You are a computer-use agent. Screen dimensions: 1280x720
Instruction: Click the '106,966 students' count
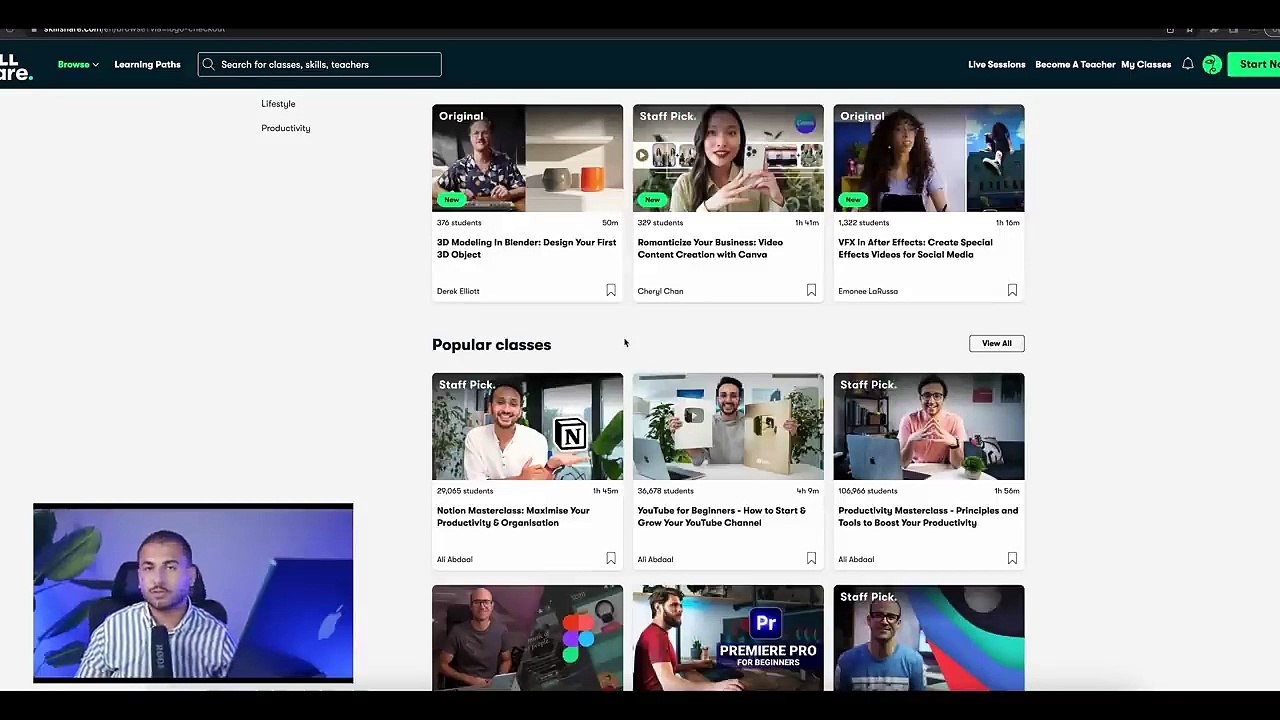[869, 491]
